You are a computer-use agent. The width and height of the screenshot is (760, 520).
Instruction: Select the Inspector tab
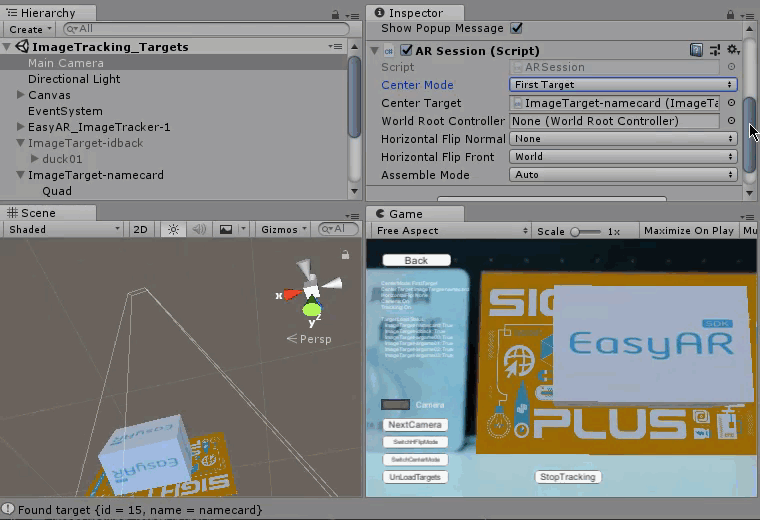[x=415, y=13]
